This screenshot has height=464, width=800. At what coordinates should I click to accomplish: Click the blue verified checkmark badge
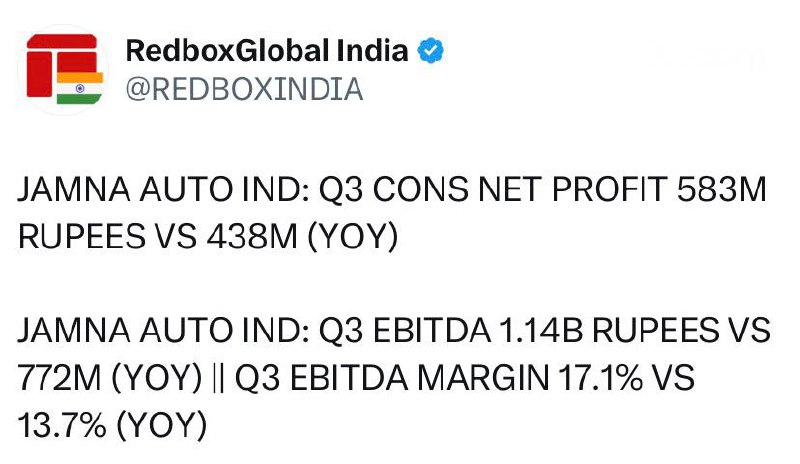coord(432,51)
